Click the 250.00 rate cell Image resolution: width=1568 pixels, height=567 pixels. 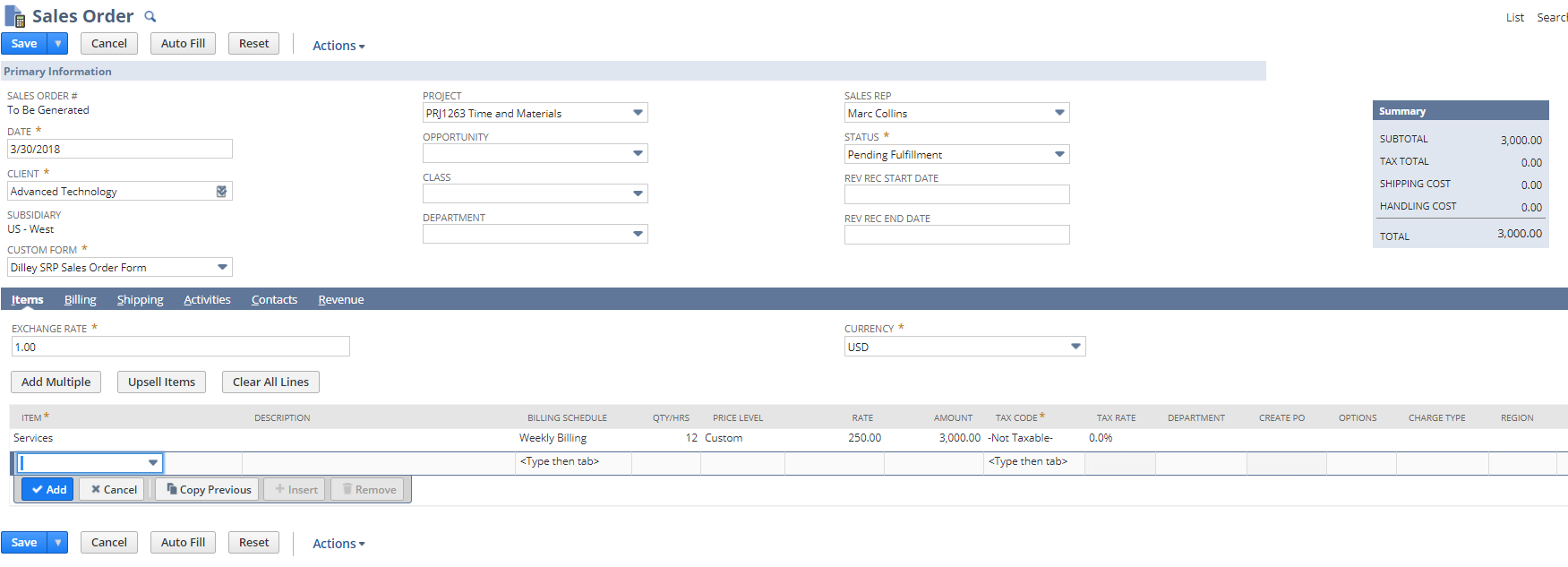[864, 438]
